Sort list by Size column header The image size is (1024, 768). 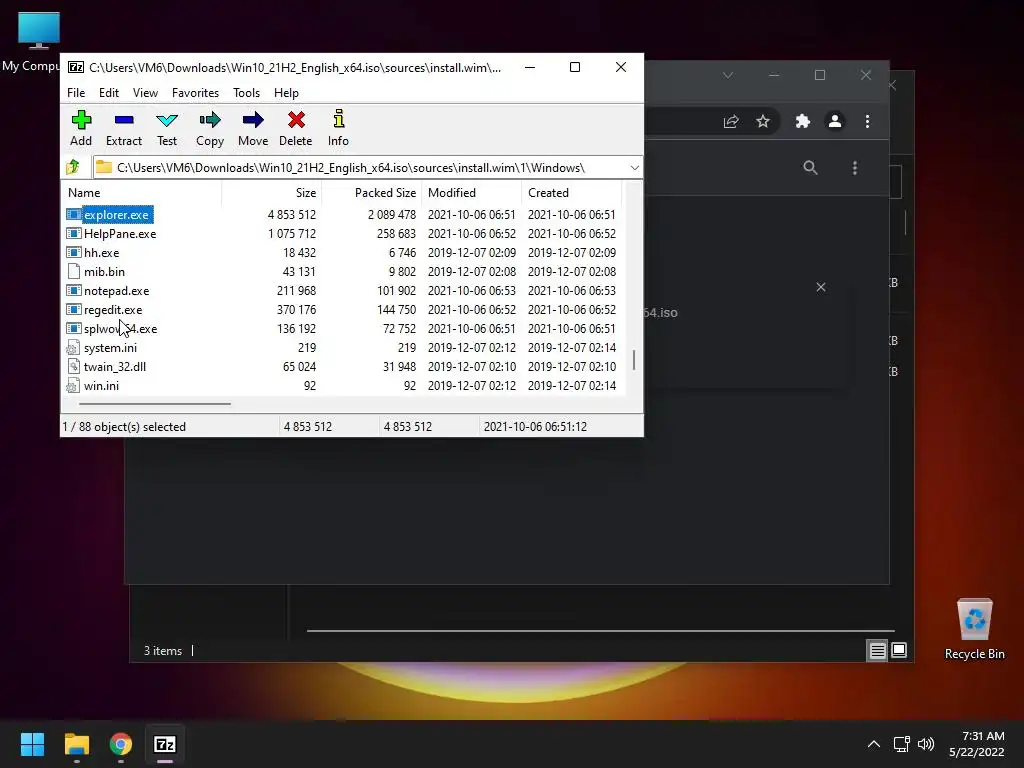[x=272, y=193]
